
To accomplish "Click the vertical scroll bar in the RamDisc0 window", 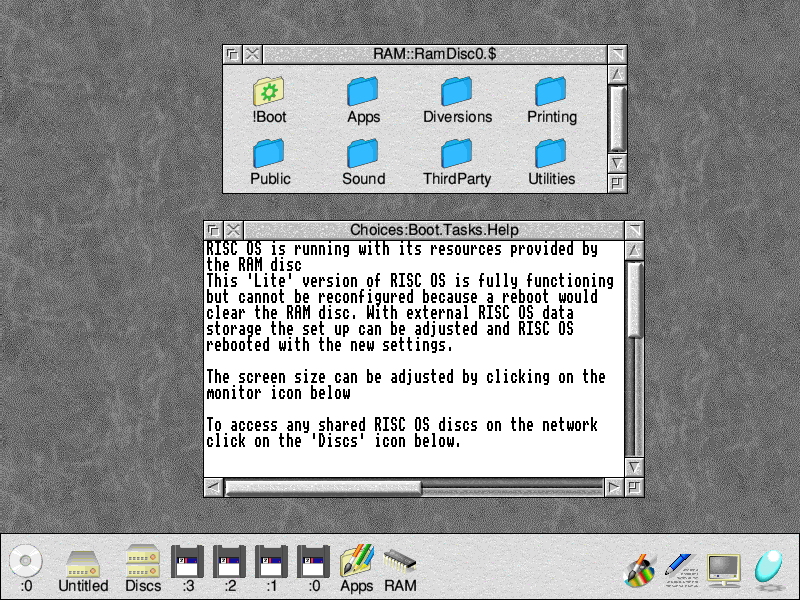I will click(x=617, y=119).
